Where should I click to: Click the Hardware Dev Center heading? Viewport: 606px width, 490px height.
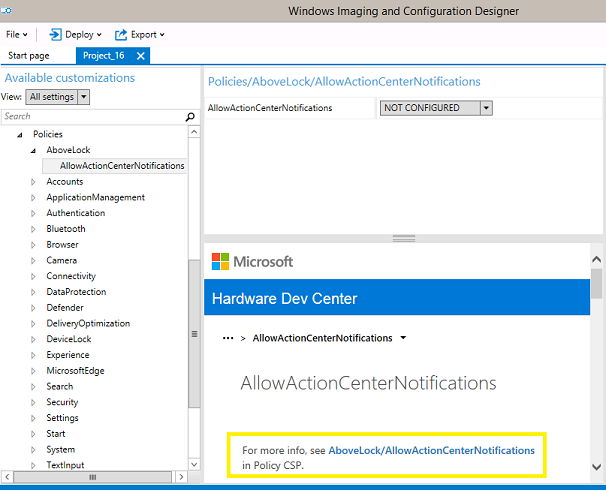pyautogui.click(x=284, y=298)
